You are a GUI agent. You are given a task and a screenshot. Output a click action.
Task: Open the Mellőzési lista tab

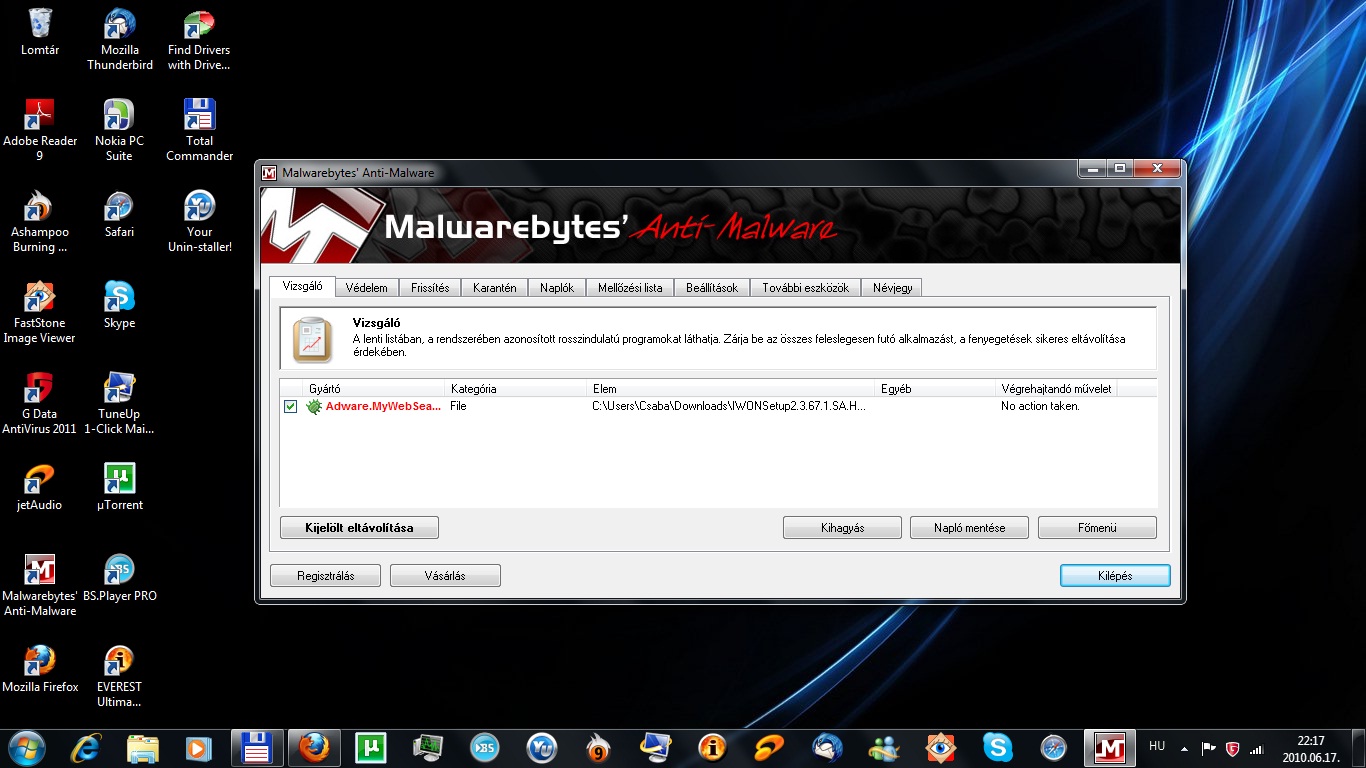630,288
